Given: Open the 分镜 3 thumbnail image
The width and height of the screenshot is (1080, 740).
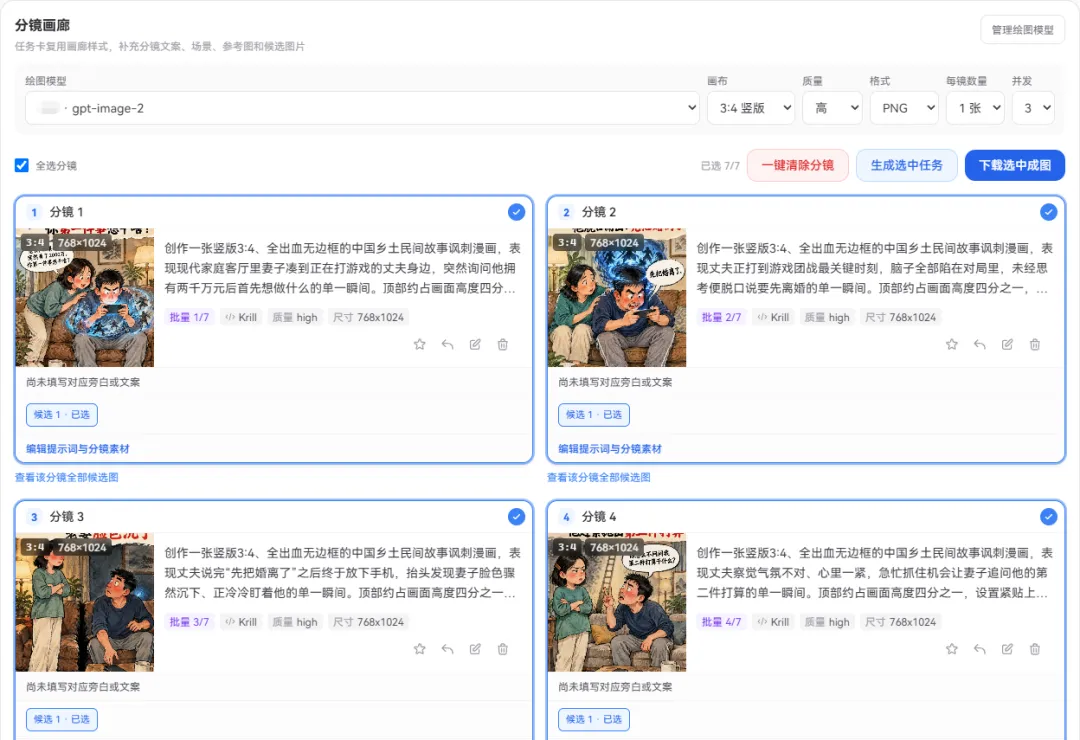Looking at the screenshot, I should (85, 602).
